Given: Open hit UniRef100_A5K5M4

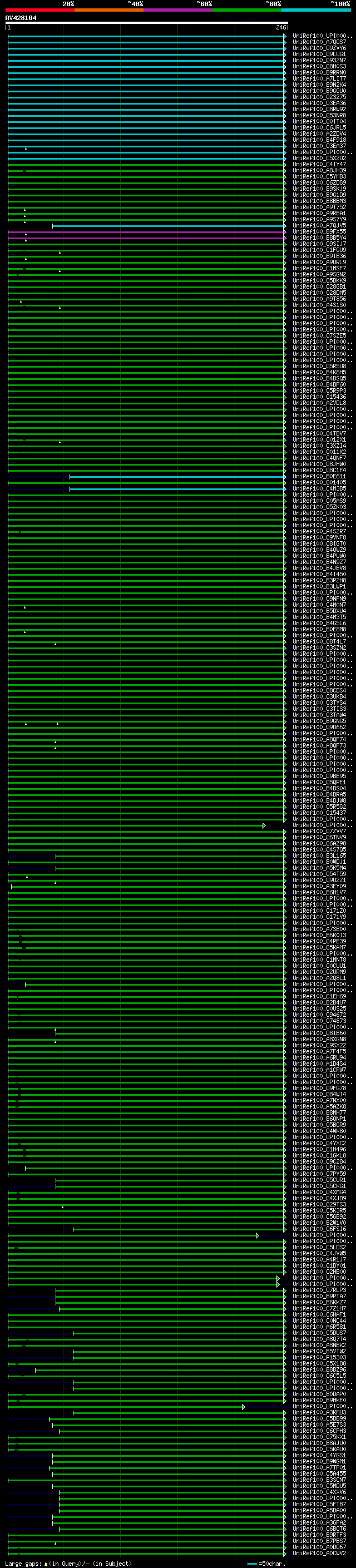Looking at the screenshot, I should (x=319, y=867).
